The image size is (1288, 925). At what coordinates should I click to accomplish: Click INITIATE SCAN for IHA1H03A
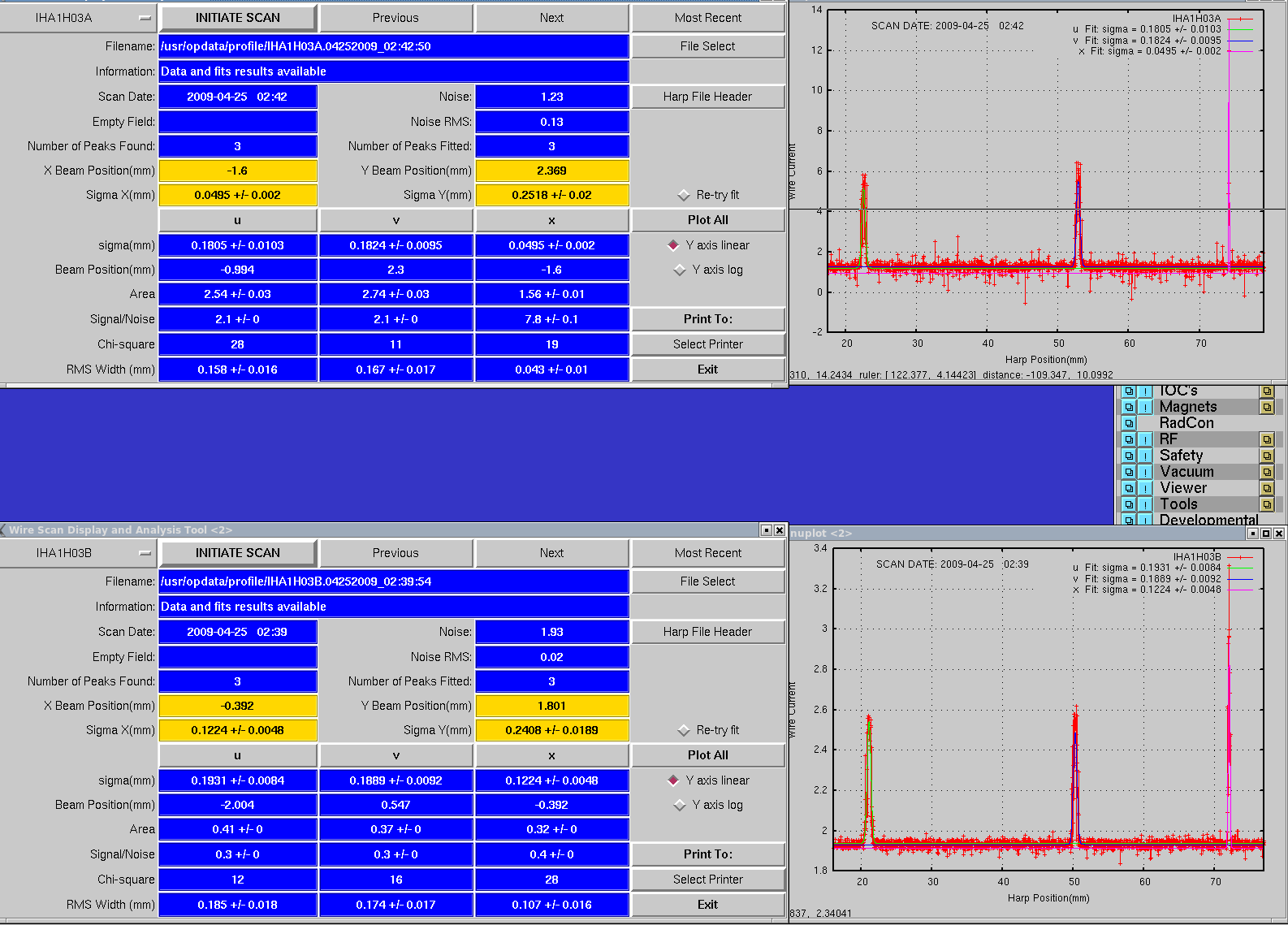[238, 18]
